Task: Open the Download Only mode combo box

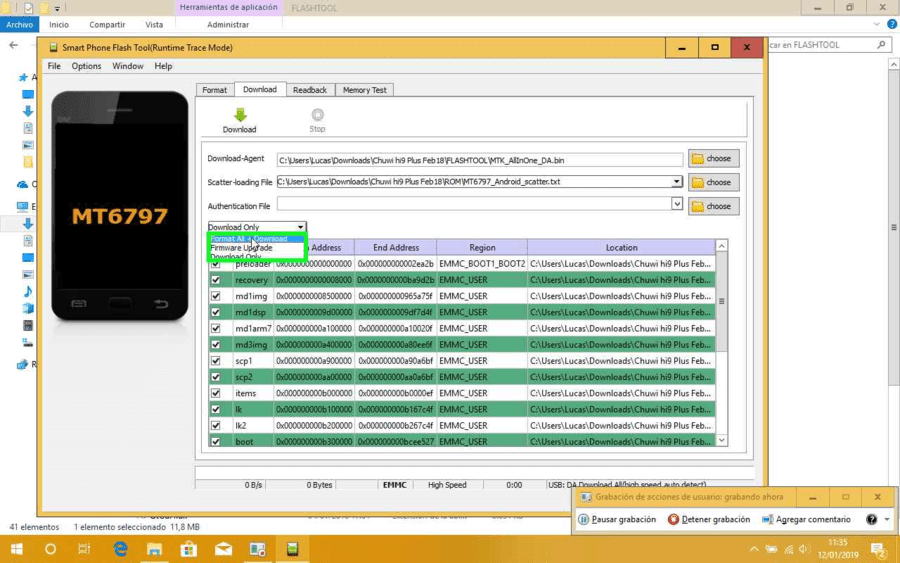Action: pos(257,227)
